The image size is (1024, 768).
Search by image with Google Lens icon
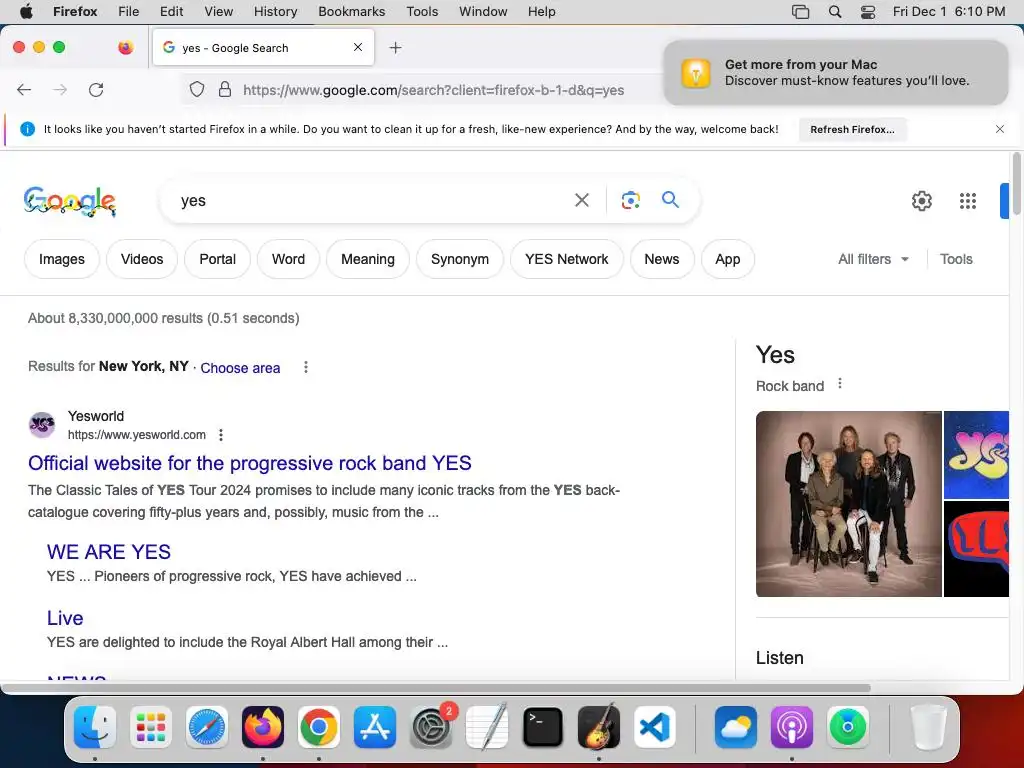click(x=630, y=200)
